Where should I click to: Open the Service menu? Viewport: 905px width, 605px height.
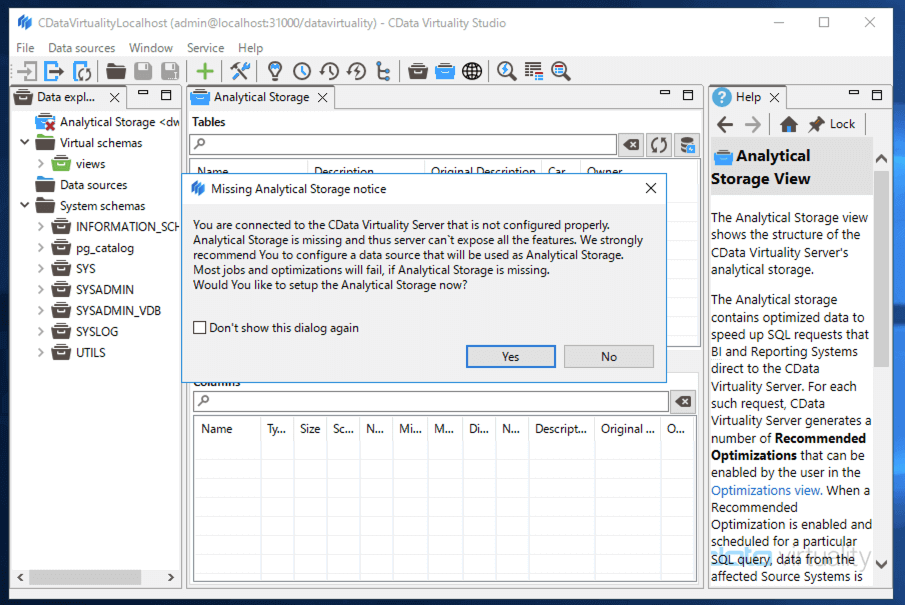pyautogui.click(x=205, y=47)
